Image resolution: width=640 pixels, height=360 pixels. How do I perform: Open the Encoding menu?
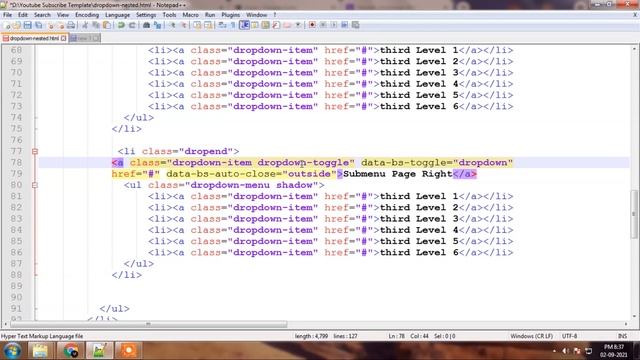tap(87, 15)
